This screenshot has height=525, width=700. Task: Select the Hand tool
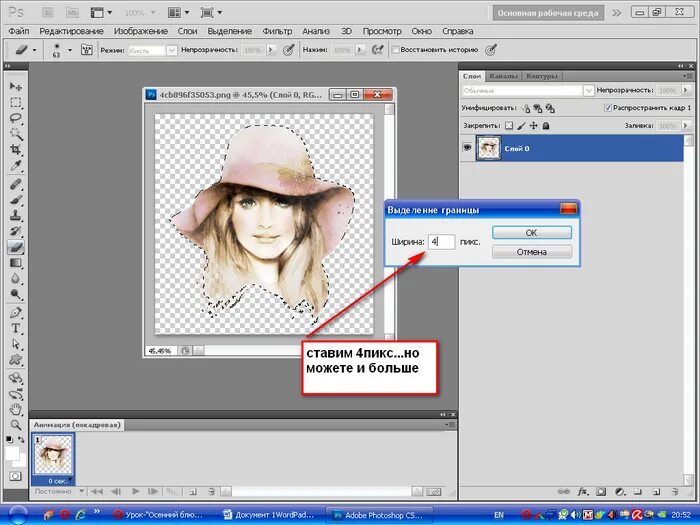point(16,409)
